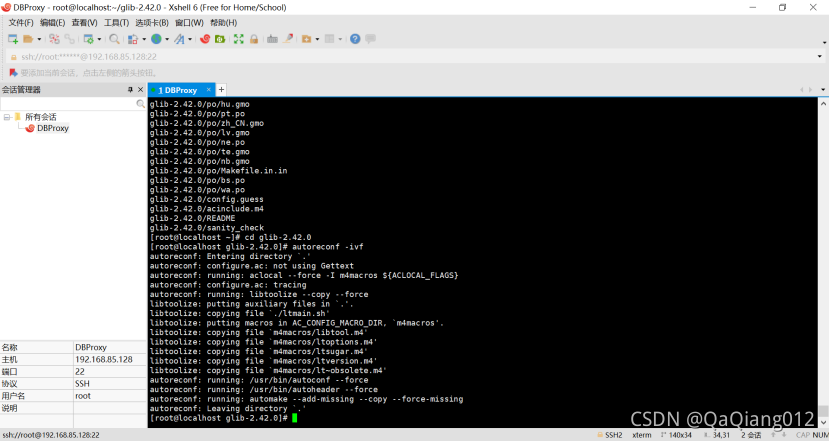Click the xterm status bar entry
This screenshot has height=441, width=830.
click(642, 435)
